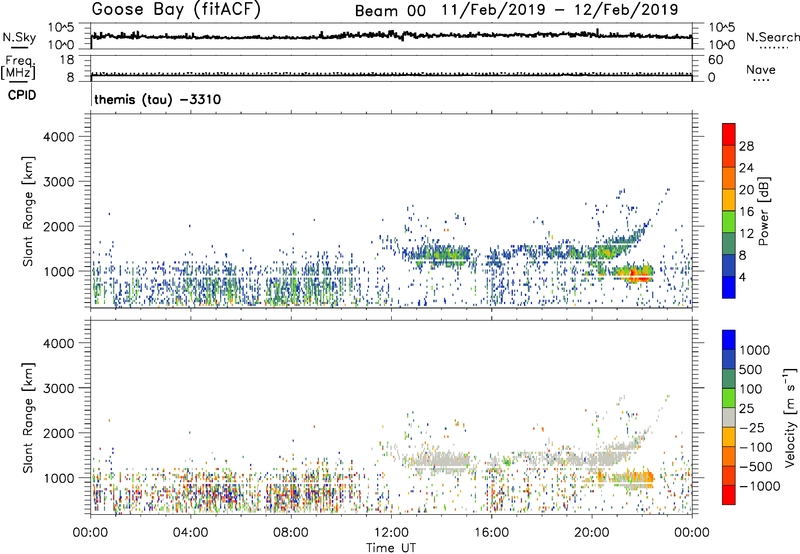Click the '3000' range tick in the power panel
The height and width of the screenshot is (554, 800).
tap(59, 182)
